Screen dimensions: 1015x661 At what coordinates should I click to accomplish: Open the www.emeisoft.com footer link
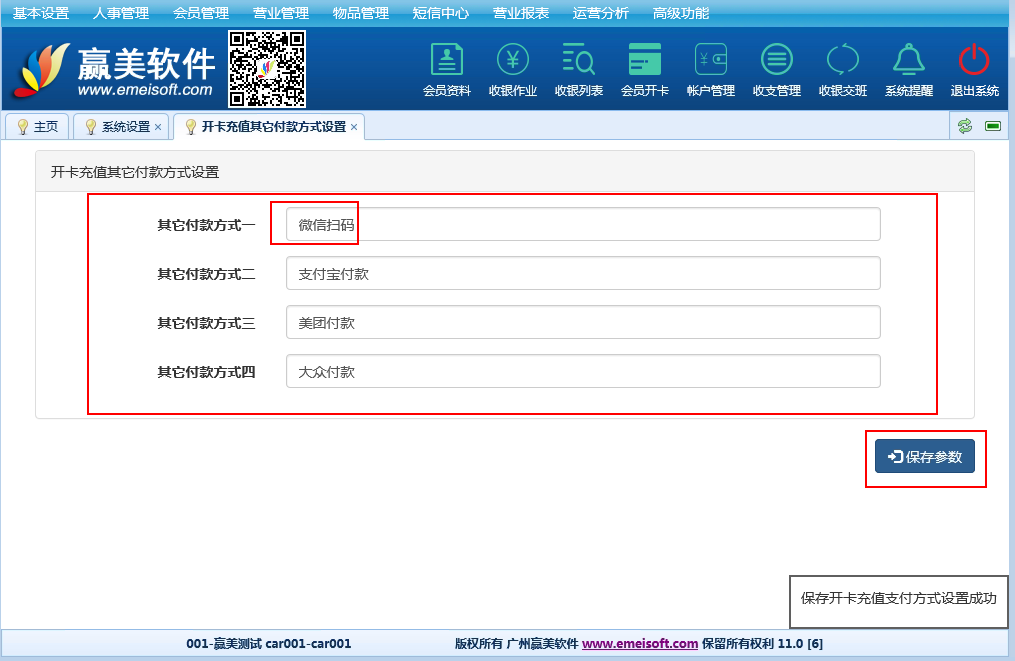(x=639, y=644)
